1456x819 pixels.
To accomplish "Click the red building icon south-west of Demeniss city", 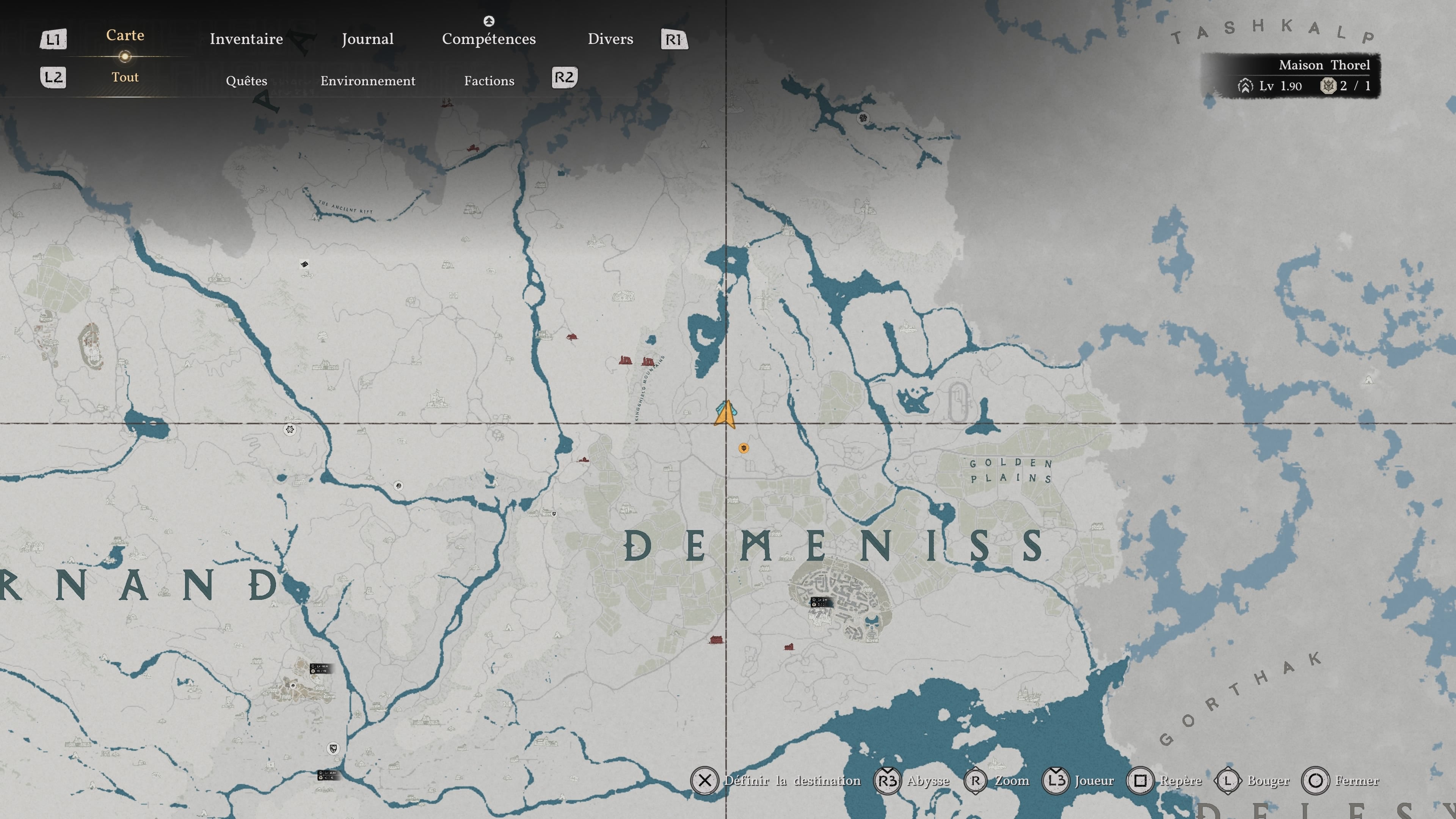I will point(789,646).
